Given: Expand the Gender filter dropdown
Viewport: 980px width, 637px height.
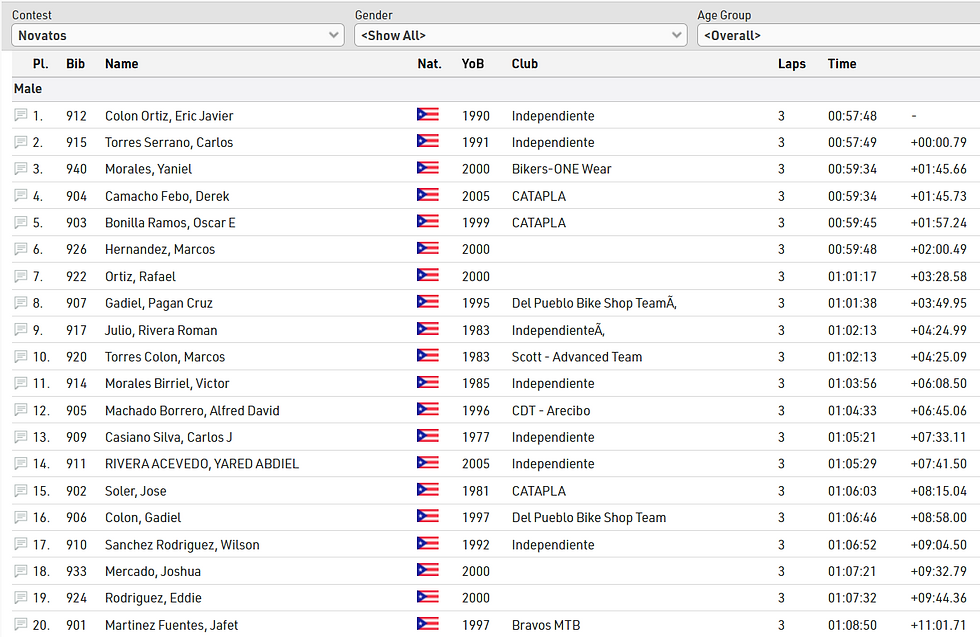Looking at the screenshot, I should point(520,36).
